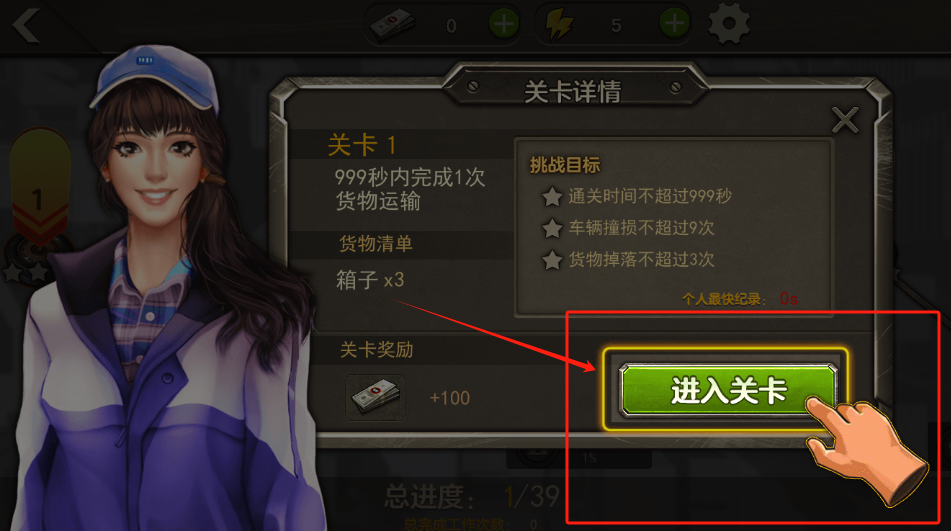Tap the cash stack icon in top bar
Screen dimensions: 951x531
coord(392,25)
